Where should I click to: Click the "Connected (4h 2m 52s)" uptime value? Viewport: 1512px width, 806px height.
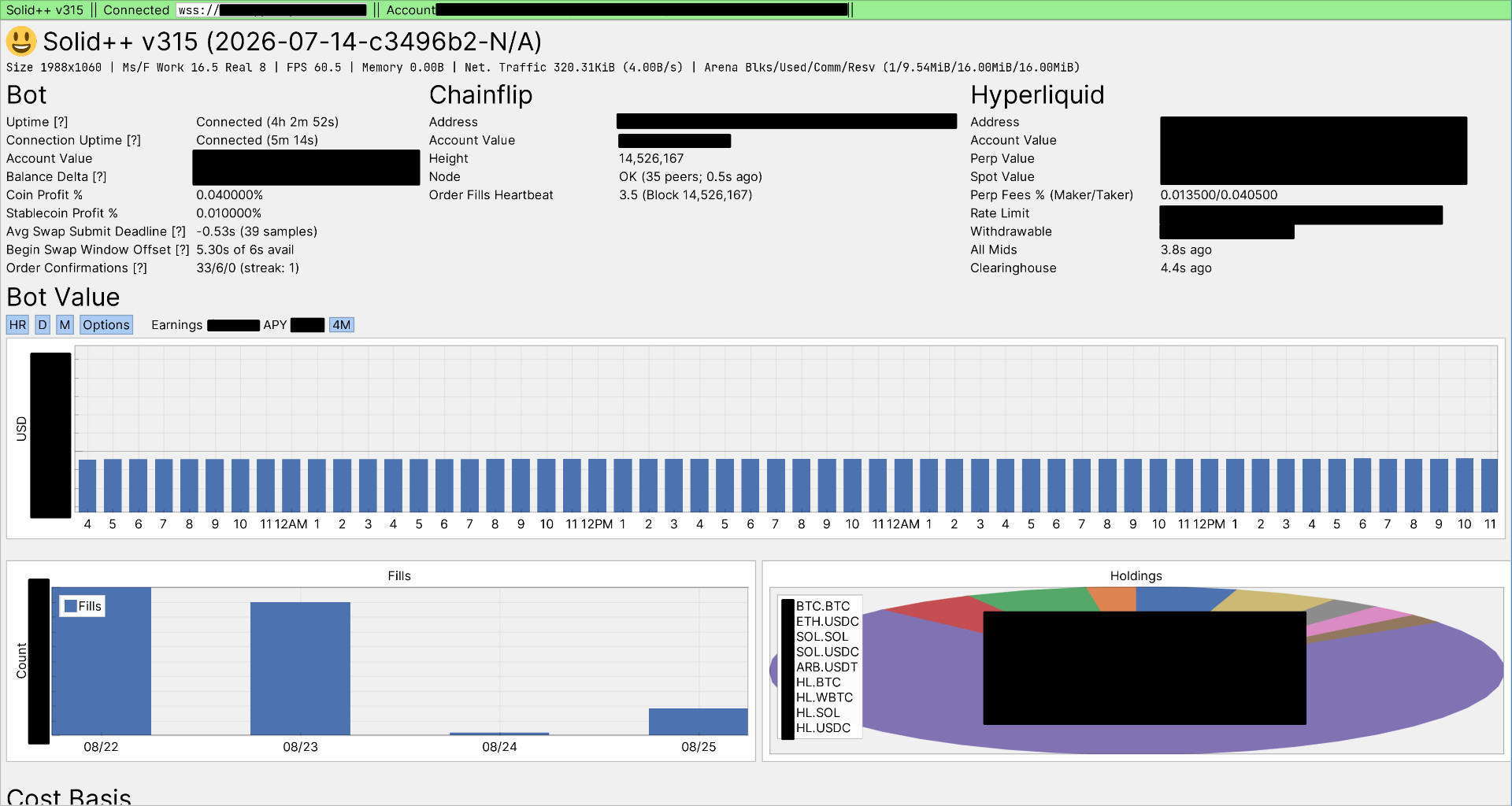click(267, 122)
